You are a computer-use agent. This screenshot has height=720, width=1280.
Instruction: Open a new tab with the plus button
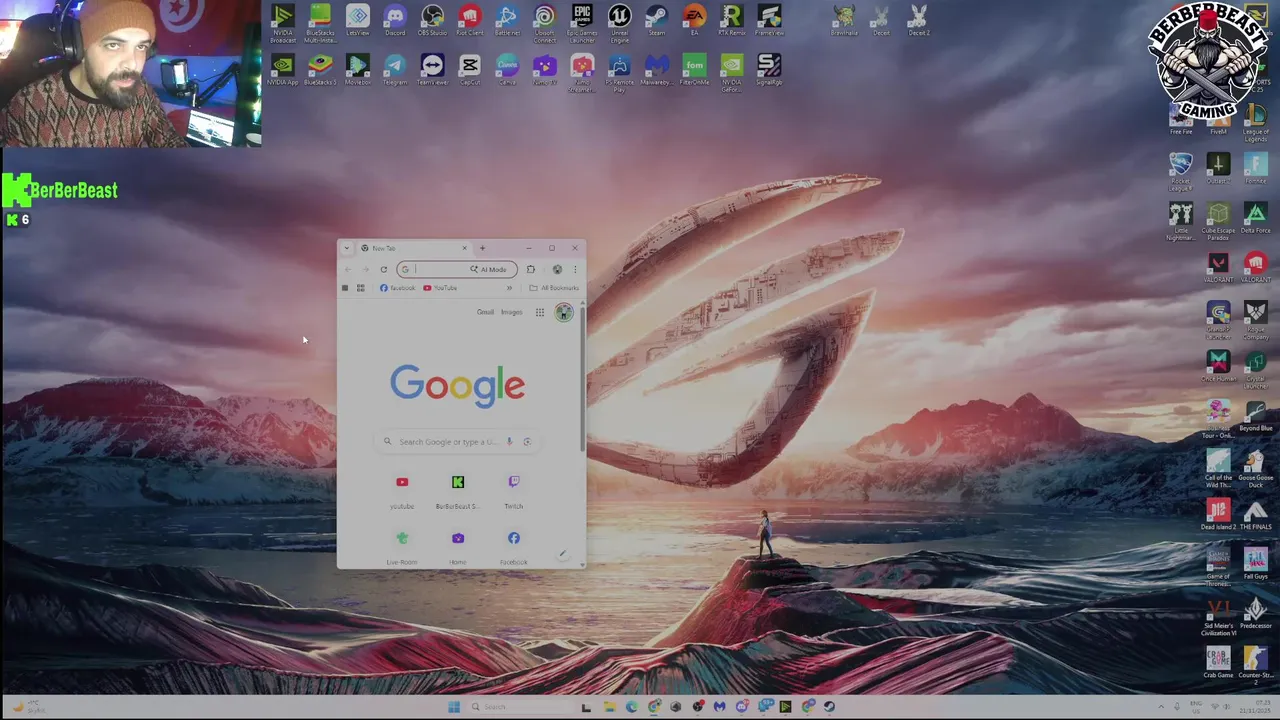click(x=482, y=248)
